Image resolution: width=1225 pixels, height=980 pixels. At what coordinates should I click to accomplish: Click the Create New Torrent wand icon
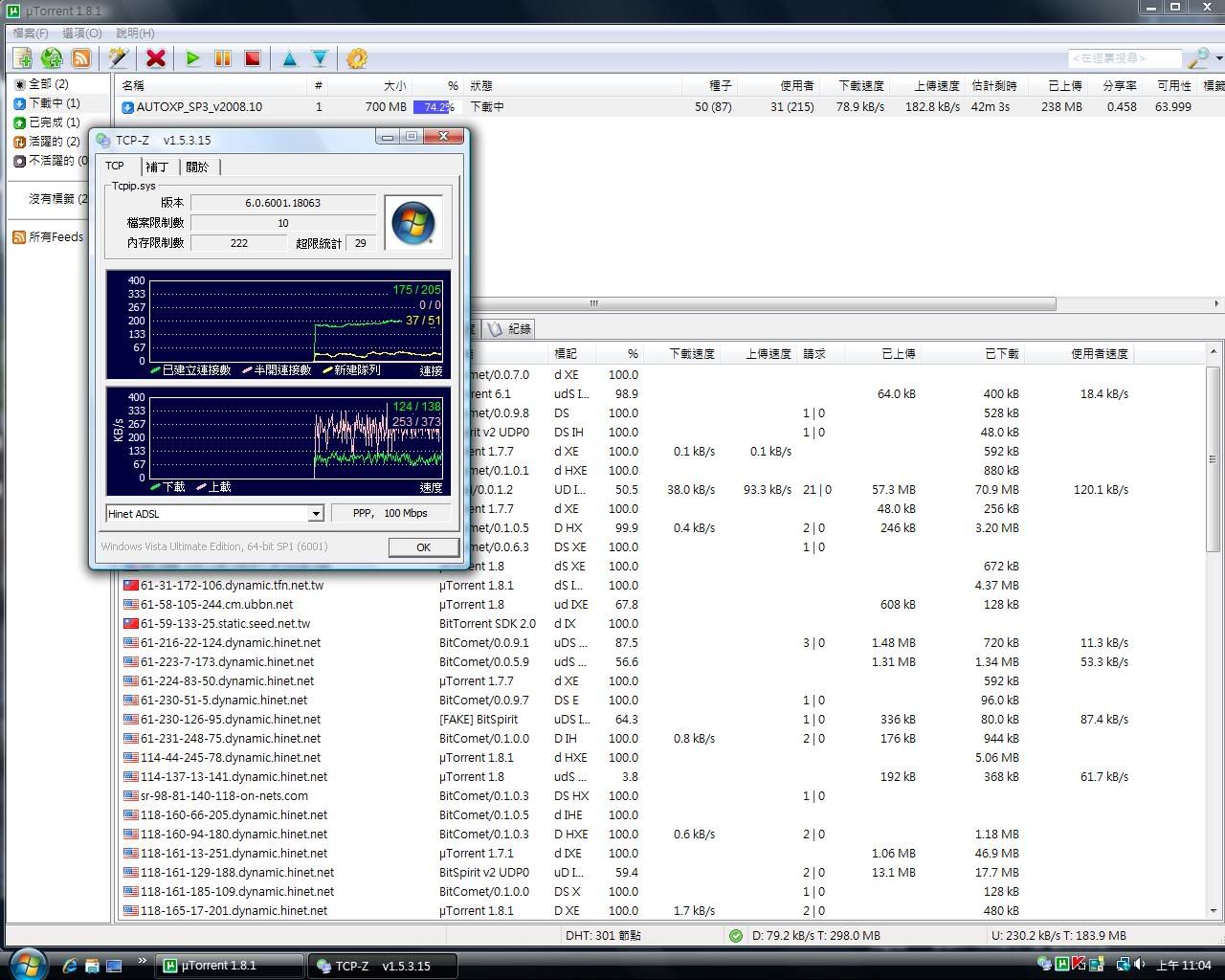tap(118, 58)
